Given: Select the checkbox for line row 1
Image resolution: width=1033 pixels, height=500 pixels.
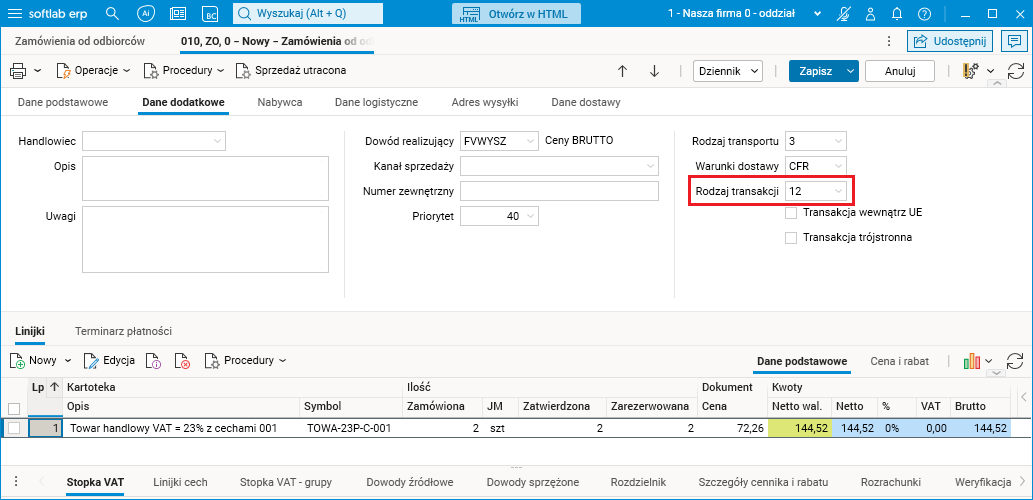Looking at the screenshot, I should (x=14, y=428).
